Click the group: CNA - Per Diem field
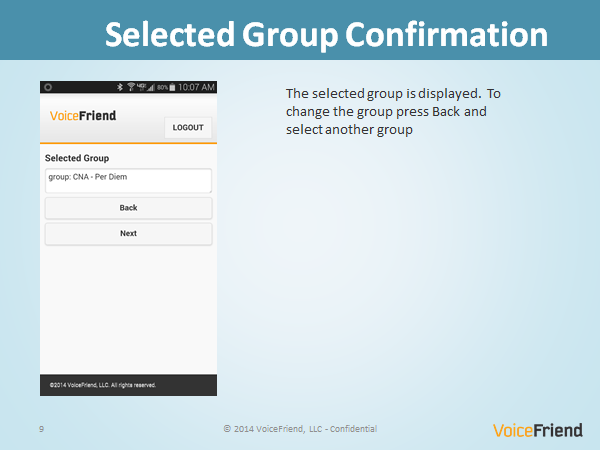 tap(129, 180)
